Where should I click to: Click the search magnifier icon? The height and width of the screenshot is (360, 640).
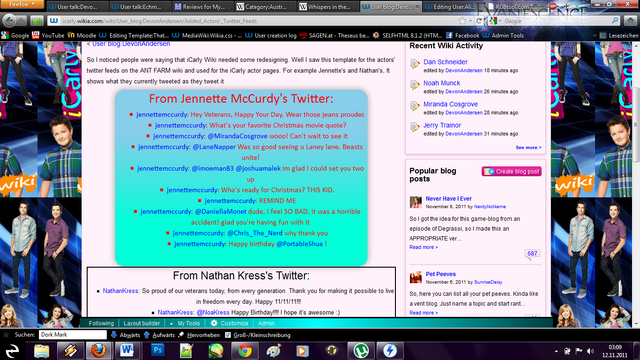615,20
